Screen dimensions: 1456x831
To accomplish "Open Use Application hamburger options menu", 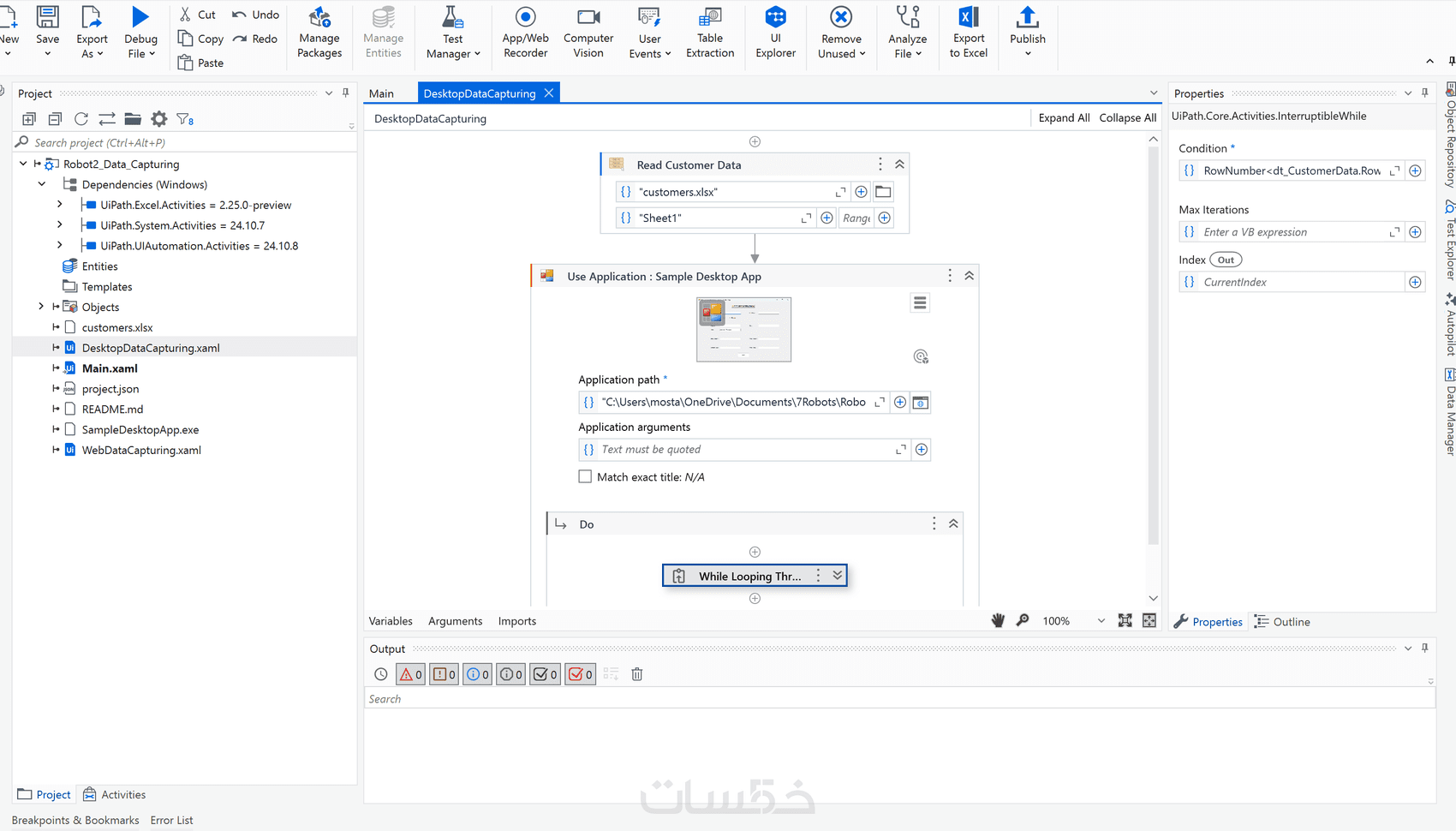I will (x=920, y=302).
